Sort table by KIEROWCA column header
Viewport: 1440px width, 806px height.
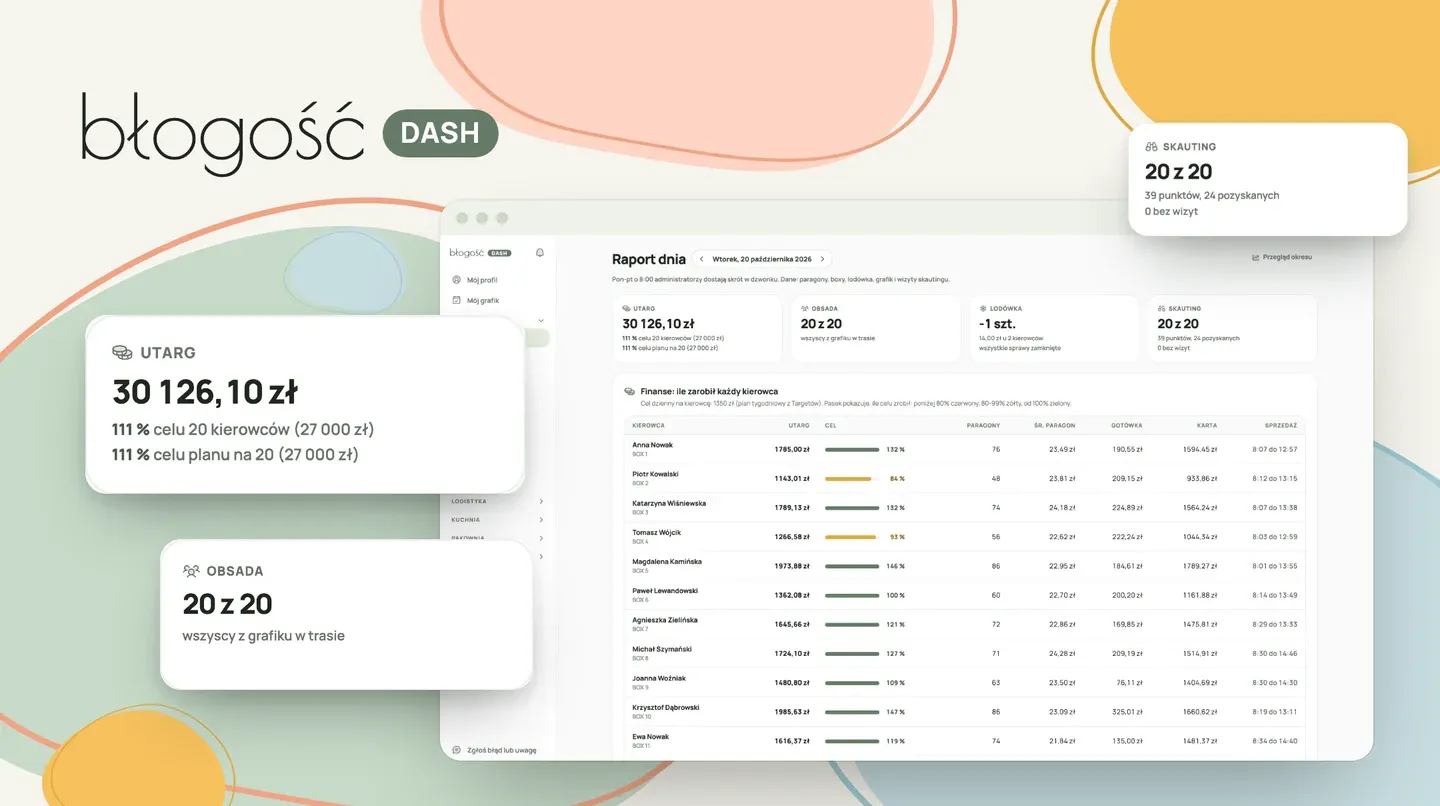[648, 425]
